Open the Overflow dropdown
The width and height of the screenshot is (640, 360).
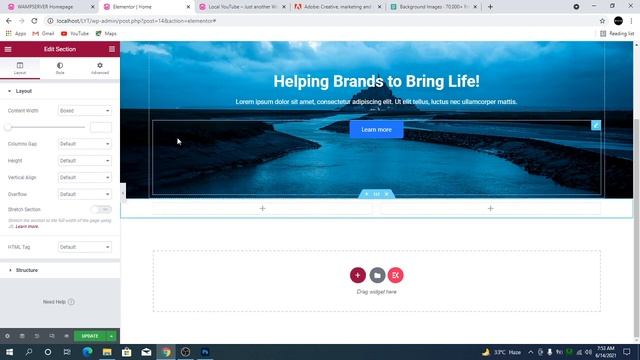[84, 194]
